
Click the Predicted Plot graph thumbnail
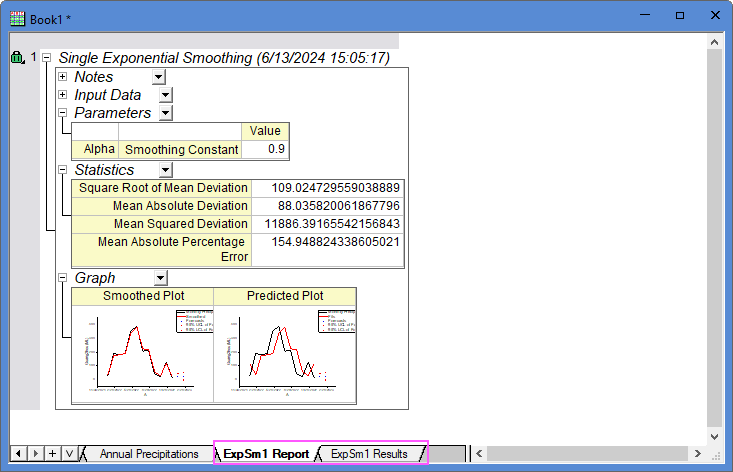pyautogui.click(x=285, y=354)
